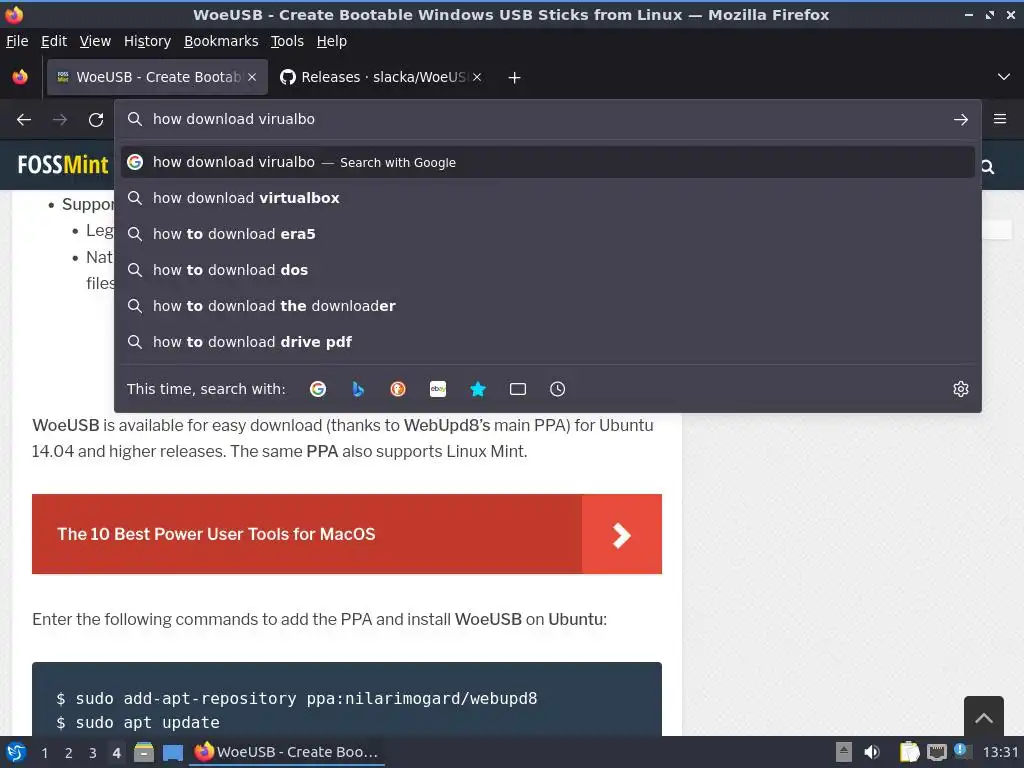
Task: Choose suggestion 'how to download the downloader'
Action: tap(548, 306)
